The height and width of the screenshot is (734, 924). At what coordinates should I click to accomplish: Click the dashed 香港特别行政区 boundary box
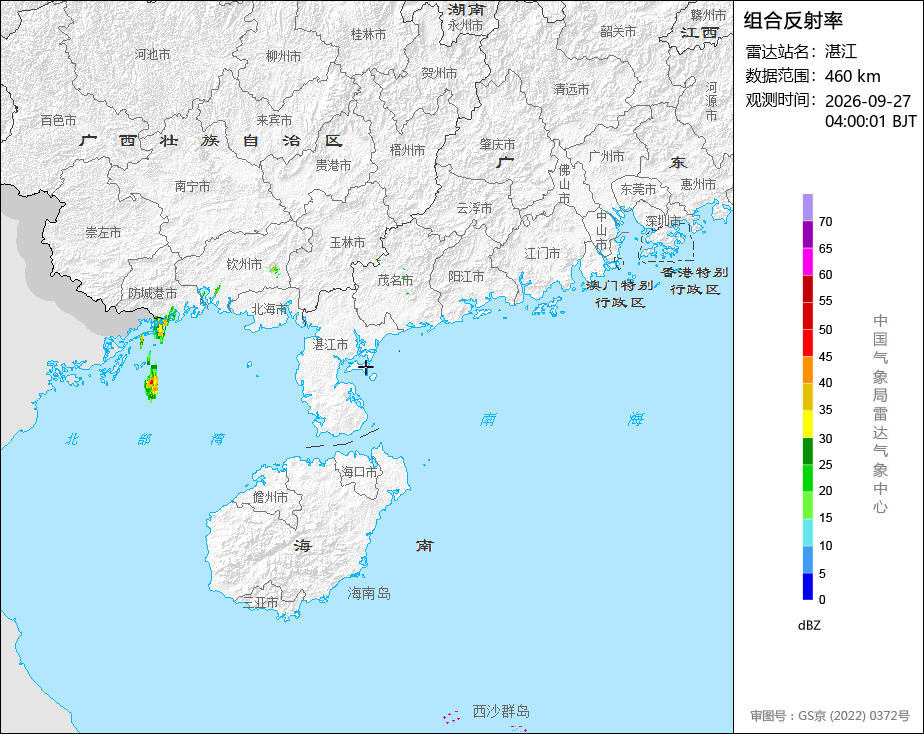(667, 243)
